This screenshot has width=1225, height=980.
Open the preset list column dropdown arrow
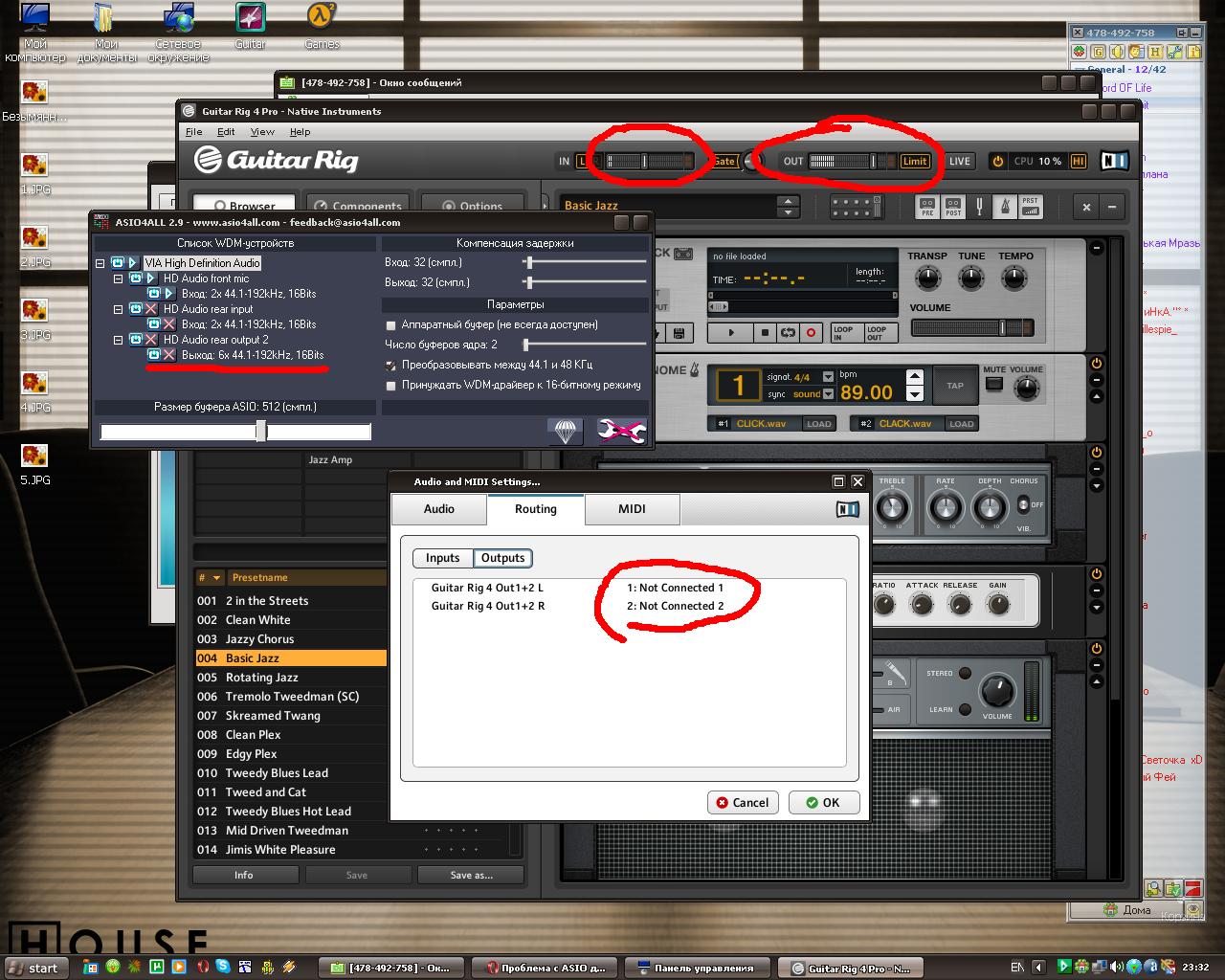(x=217, y=578)
